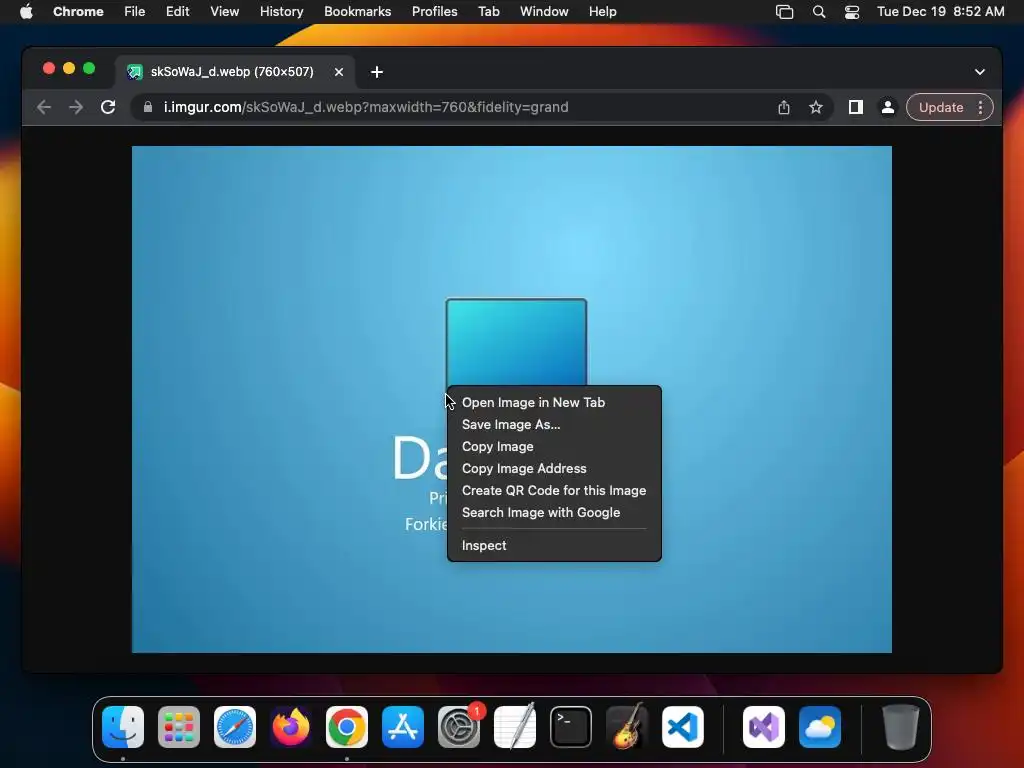Click the Update button in Chrome toolbar
Image resolution: width=1024 pixels, height=768 pixels.
[940, 107]
